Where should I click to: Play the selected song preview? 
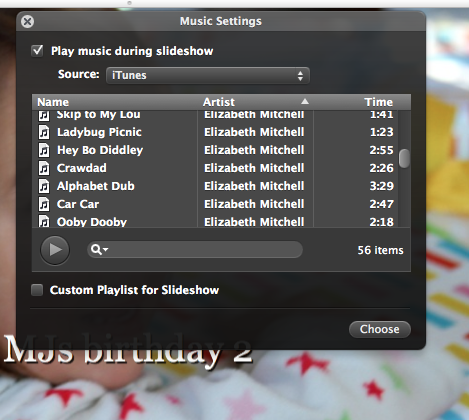point(55,250)
